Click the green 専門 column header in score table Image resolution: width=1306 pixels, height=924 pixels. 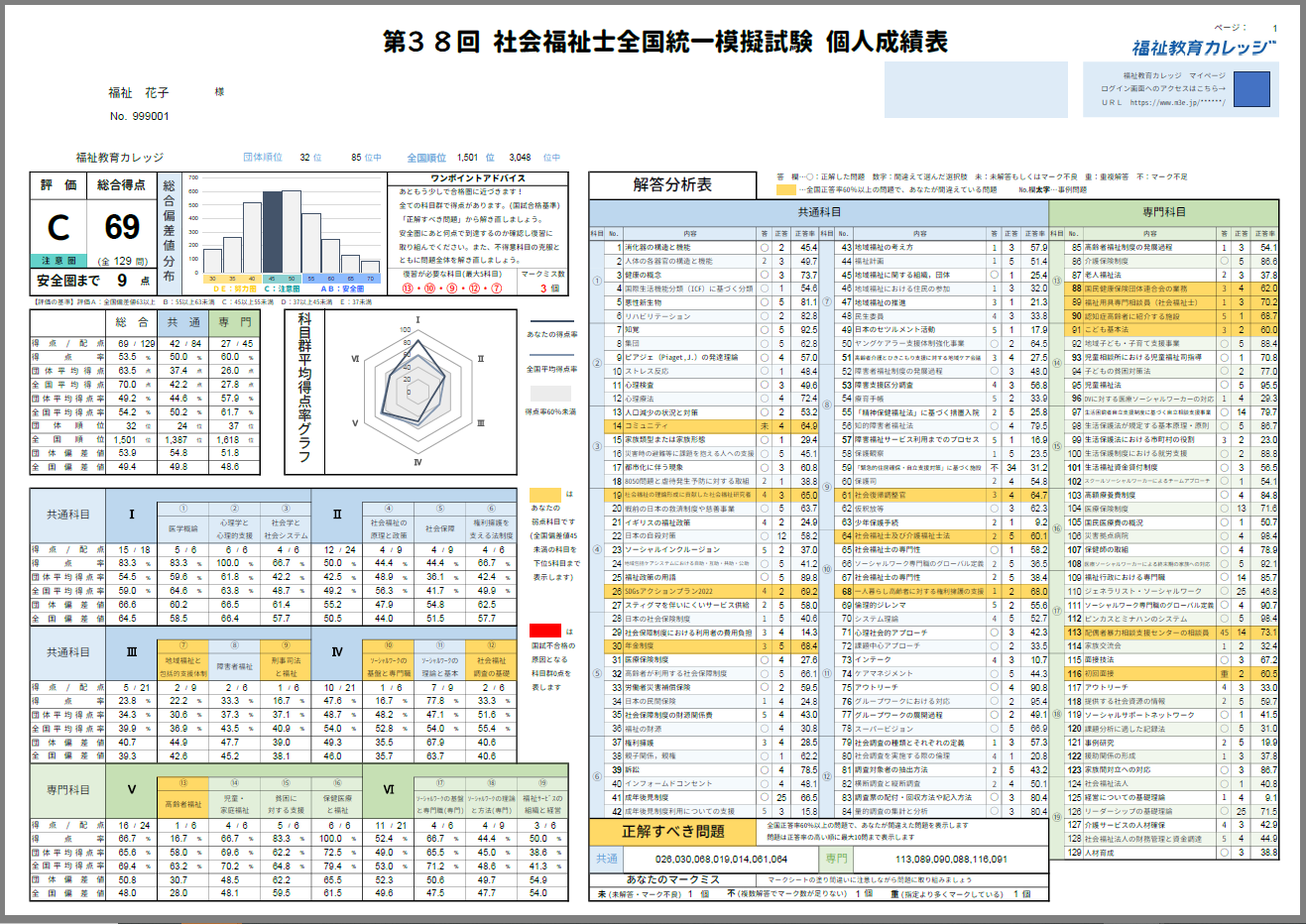(235, 322)
